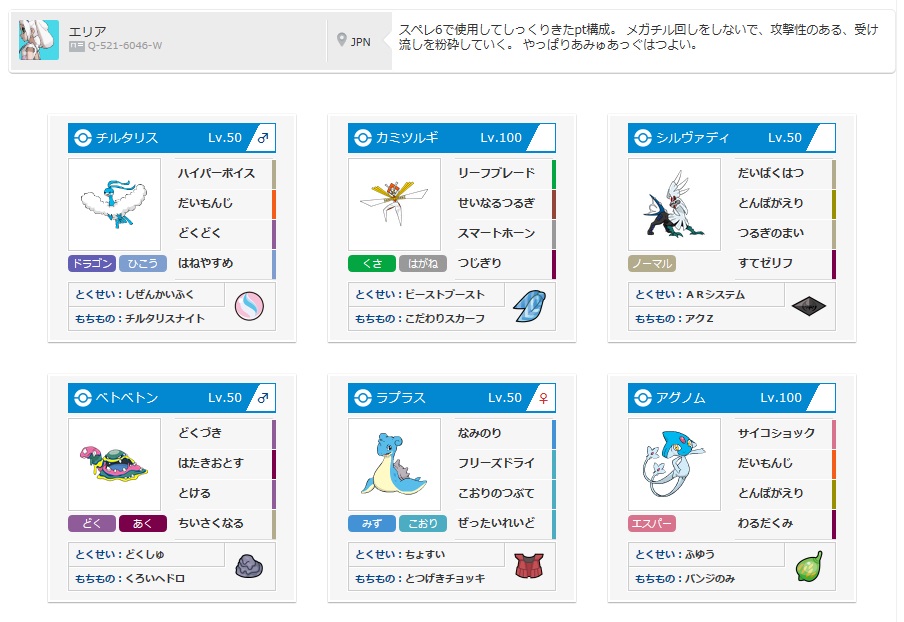Click the チルタリス Pokémon sprite image
Image resolution: width=904 pixels, height=622 pixels.
[x=114, y=205]
